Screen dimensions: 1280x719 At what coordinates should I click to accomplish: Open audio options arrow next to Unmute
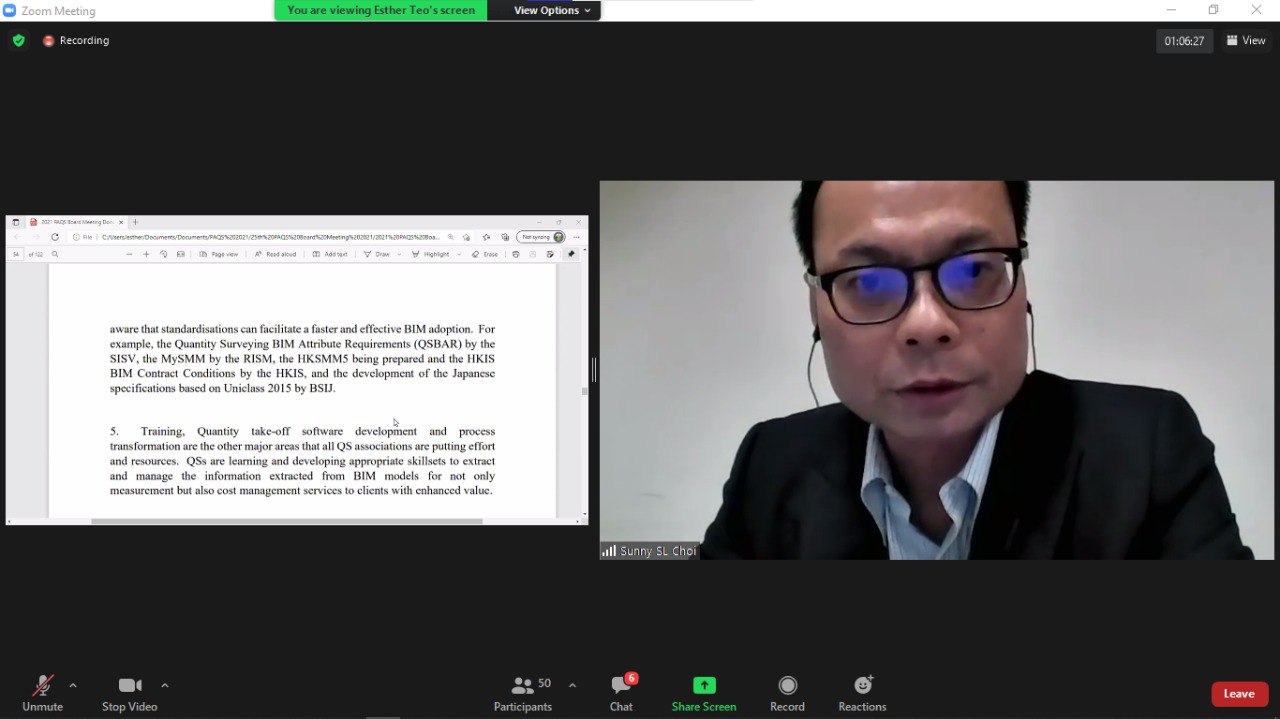coord(73,685)
